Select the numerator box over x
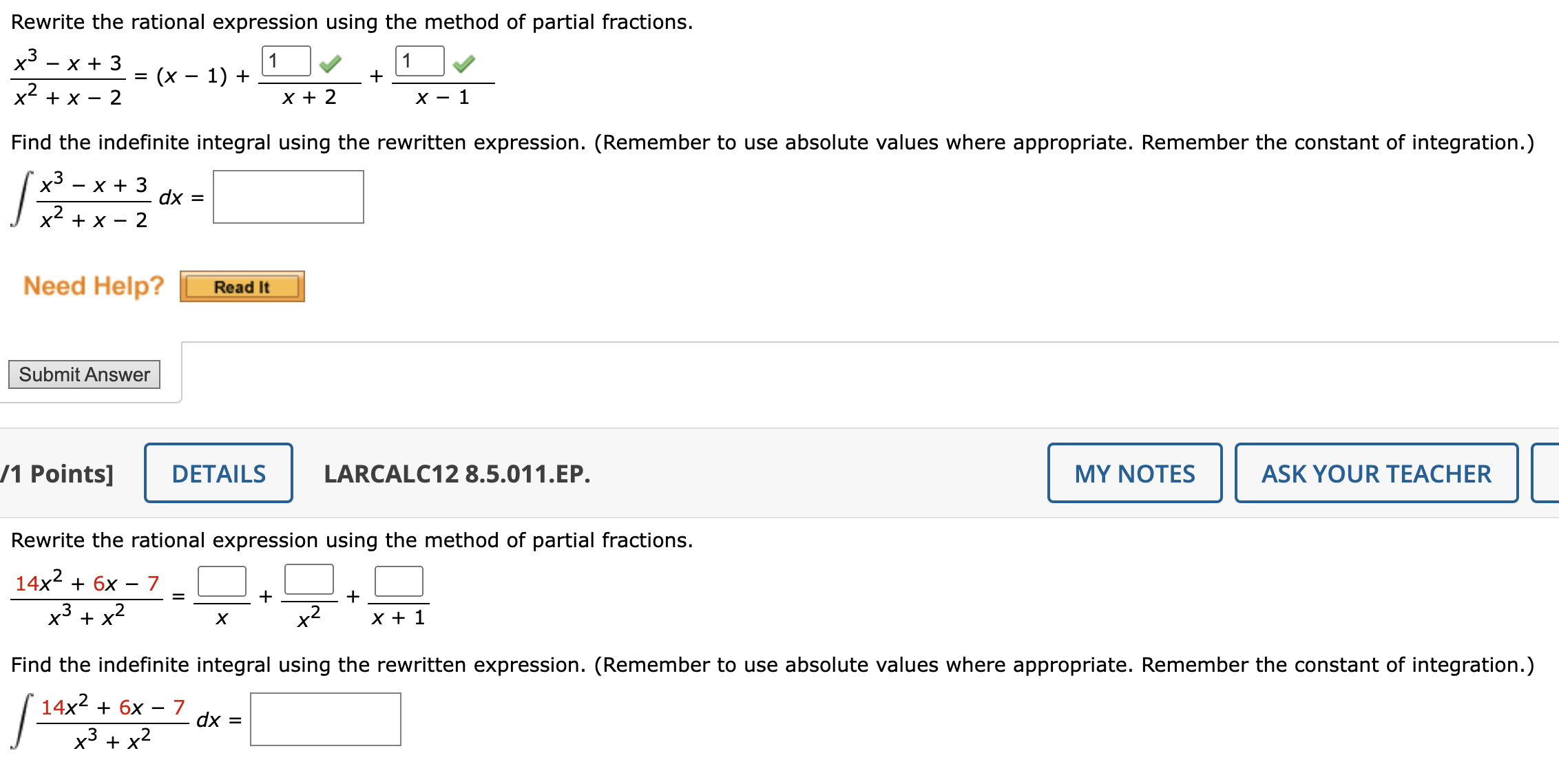 [222, 580]
